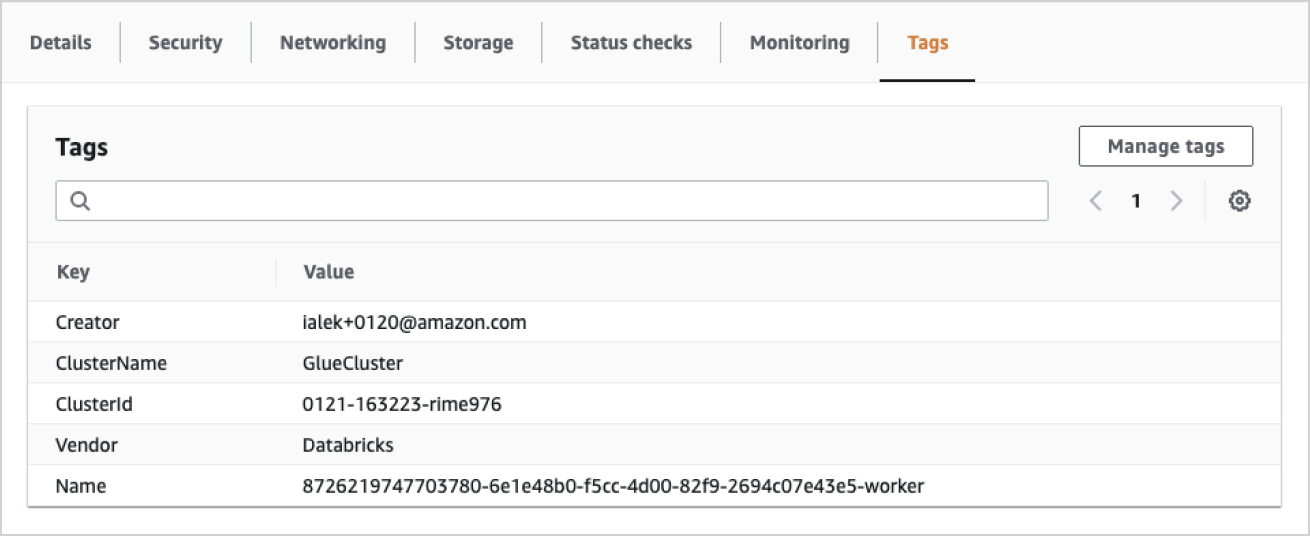
Task: Click page number 1 indicator
Action: click(1136, 201)
